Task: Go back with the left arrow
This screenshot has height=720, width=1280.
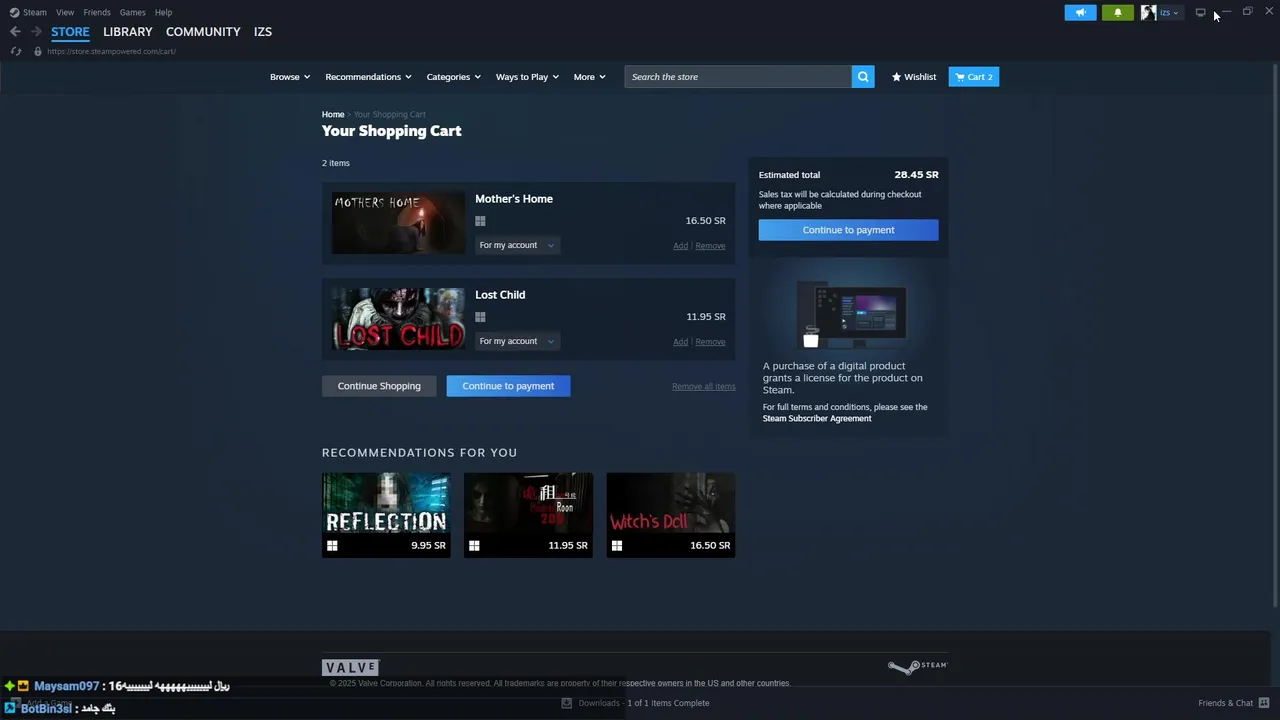Action: pyautogui.click(x=15, y=32)
